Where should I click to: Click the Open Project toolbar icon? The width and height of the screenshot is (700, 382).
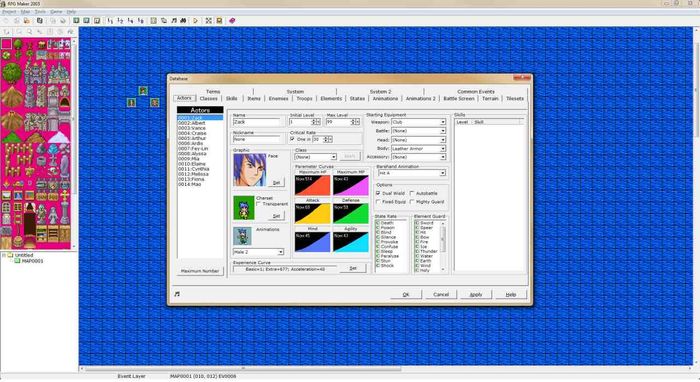pyautogui.click(x=17, y=21)
